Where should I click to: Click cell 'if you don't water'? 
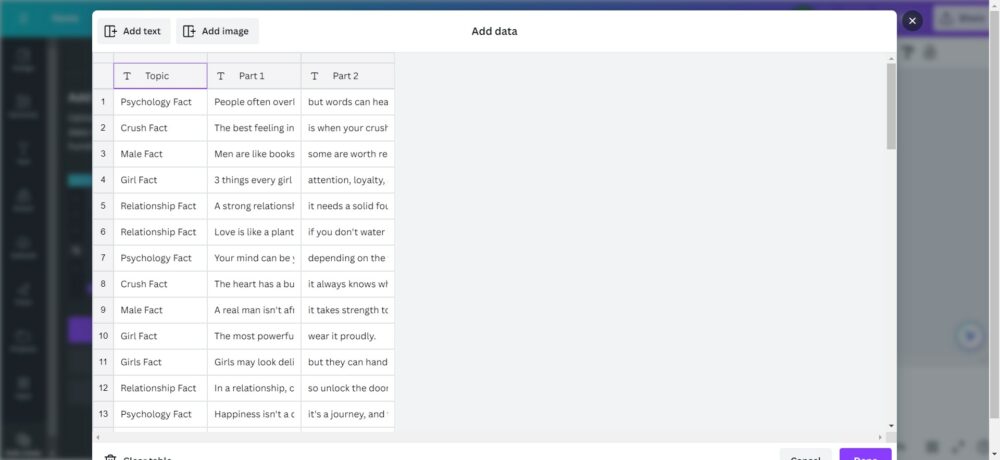[348, 232]
